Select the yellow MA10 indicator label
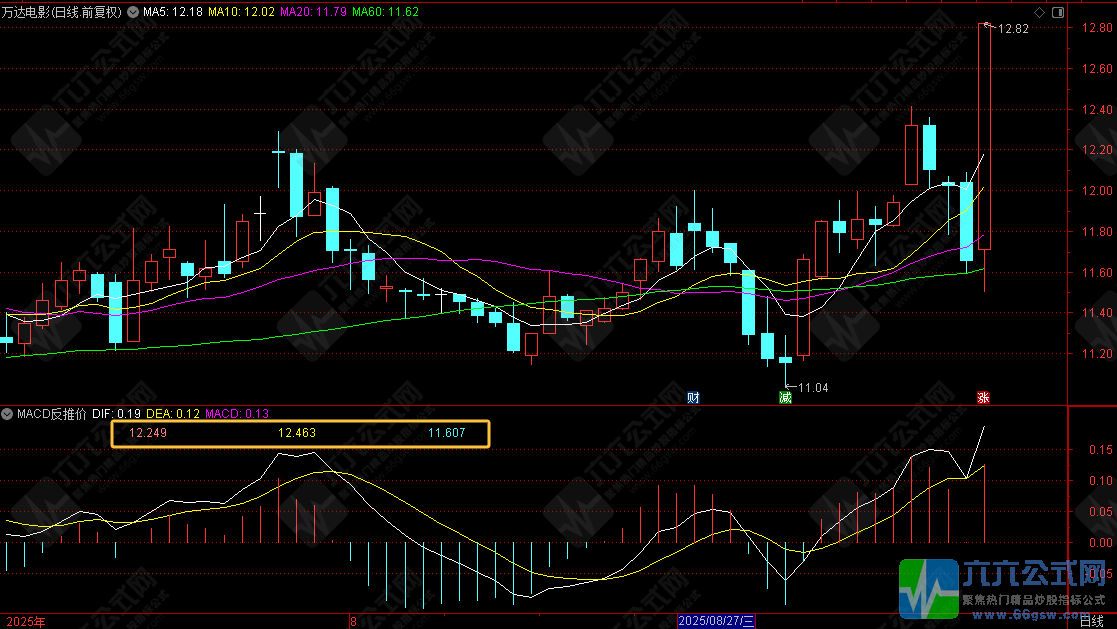 coord(243,13)
